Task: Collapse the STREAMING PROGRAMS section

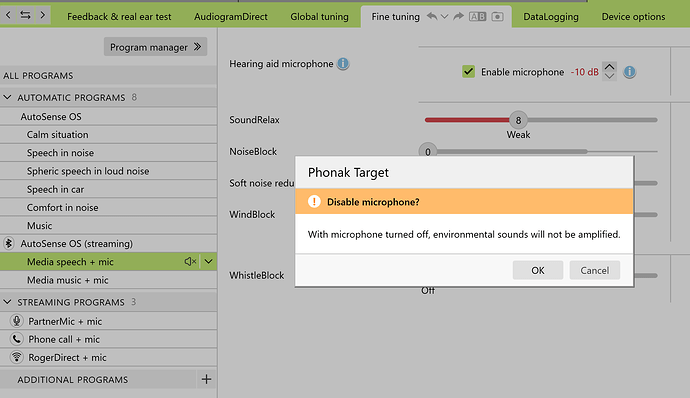Action: point(7,302)
